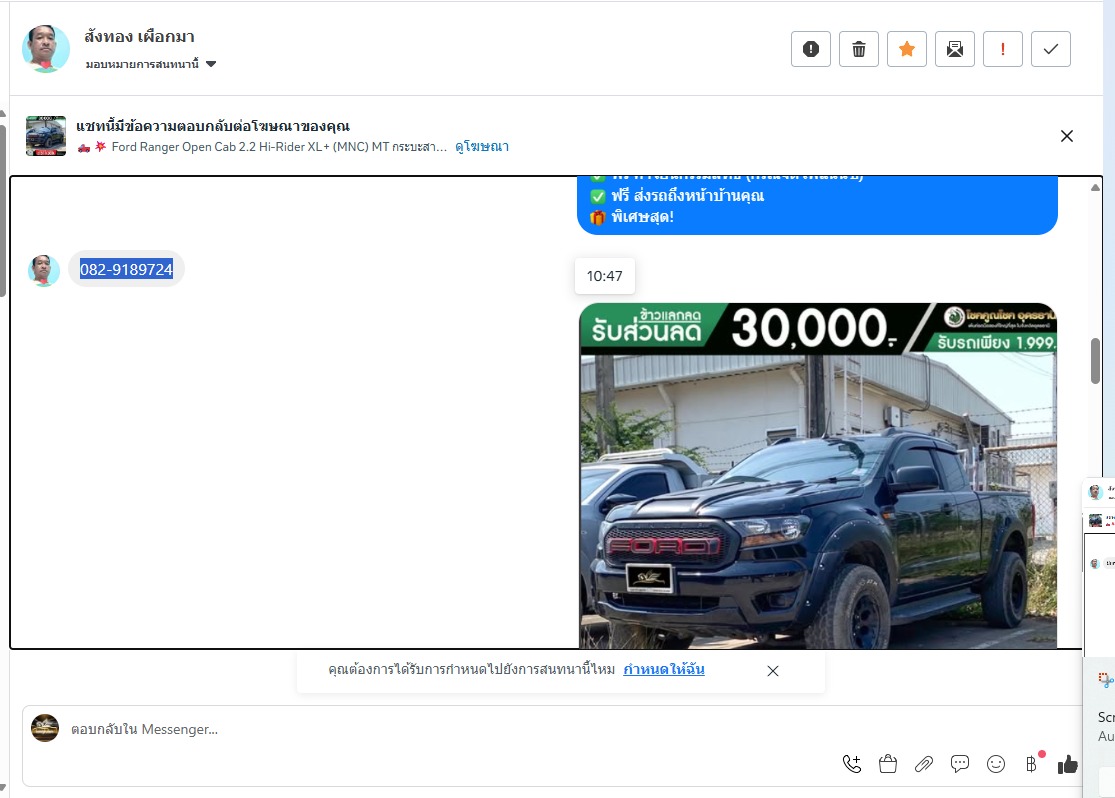The height and width of the screenshot is (798, 1115).
Task: Attach a file with paperclip icon
Action: [924, 764]
